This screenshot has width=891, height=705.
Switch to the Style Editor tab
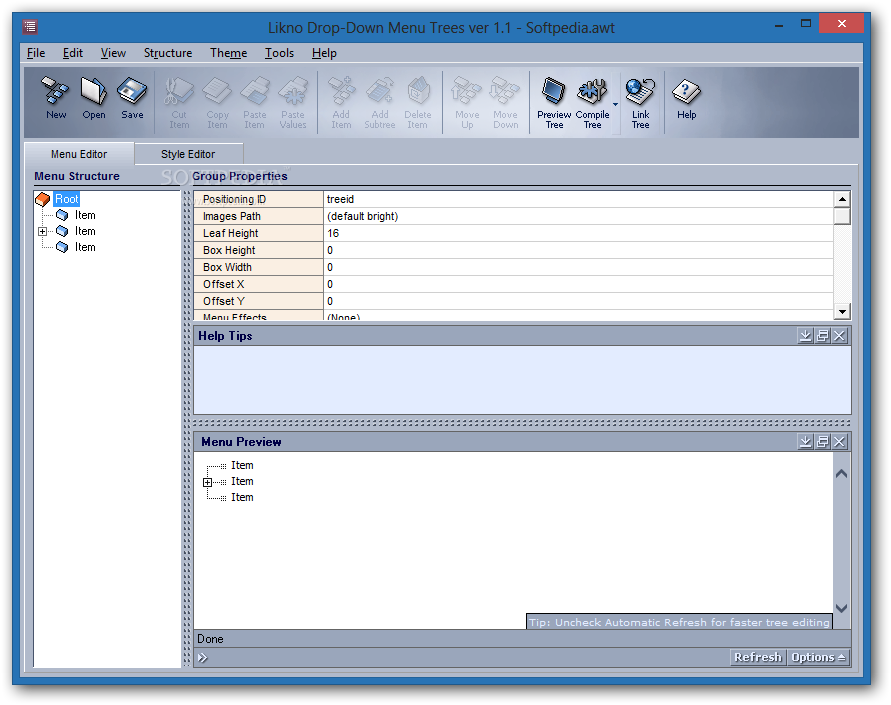188,154
